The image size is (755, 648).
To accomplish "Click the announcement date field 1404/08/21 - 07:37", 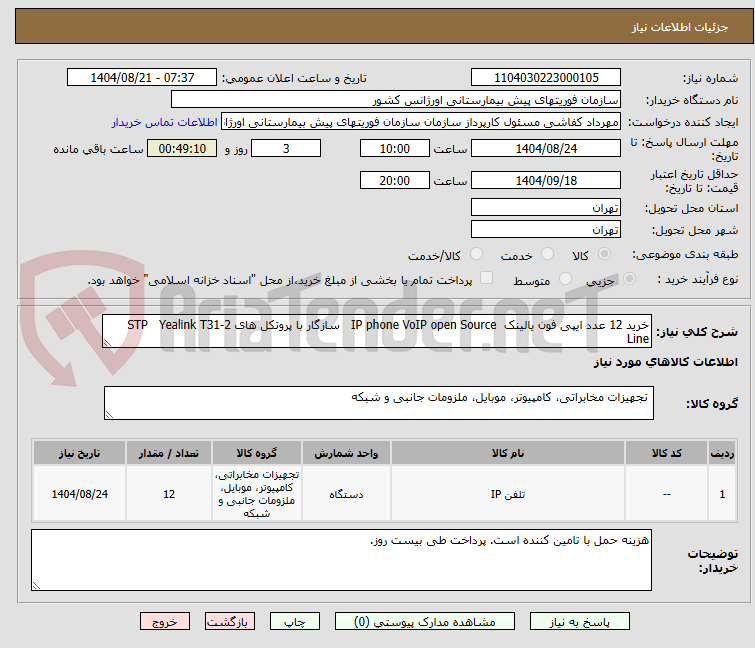I will click(142, 78).
